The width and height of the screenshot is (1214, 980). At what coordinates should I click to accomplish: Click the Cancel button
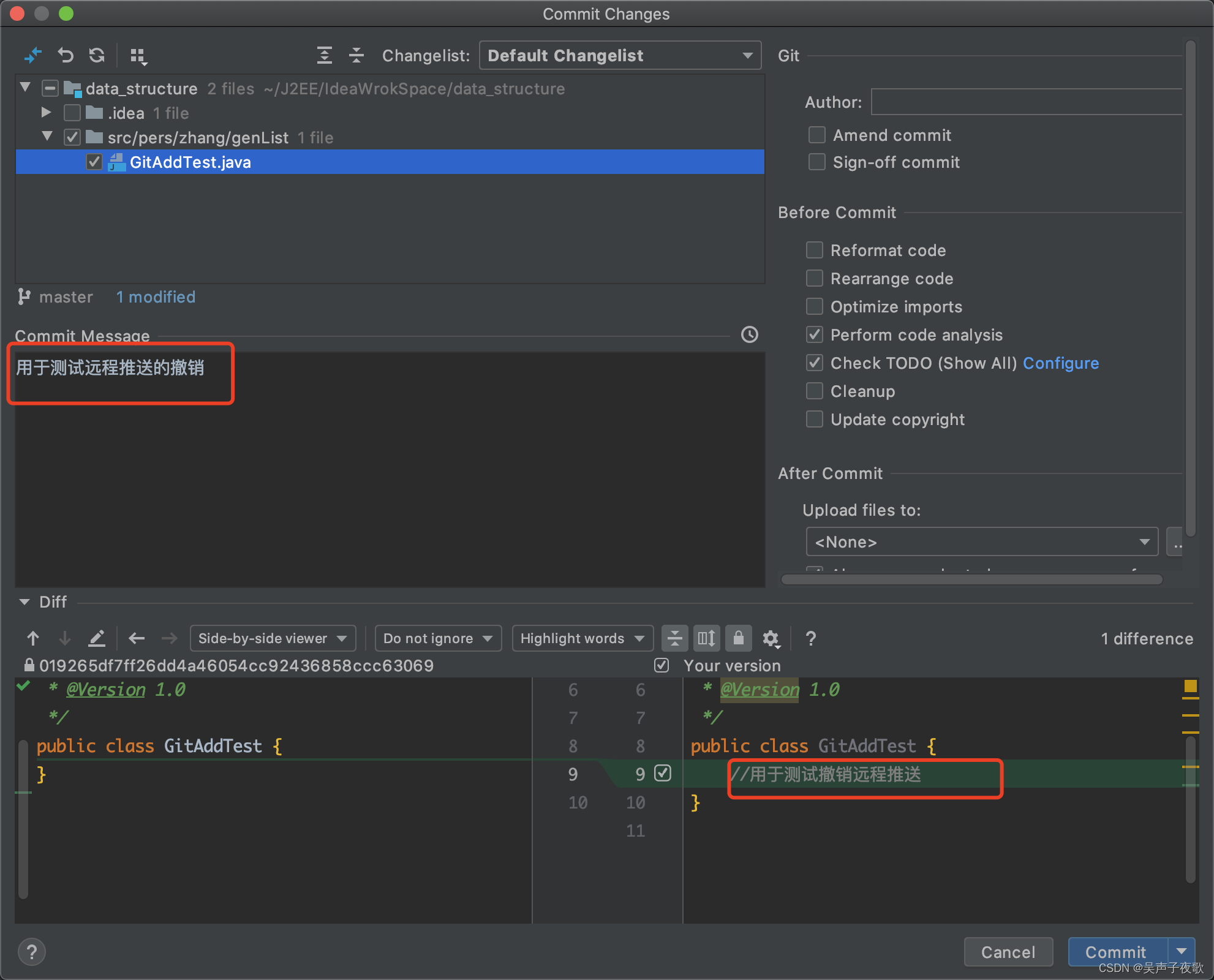(1008, 952)
